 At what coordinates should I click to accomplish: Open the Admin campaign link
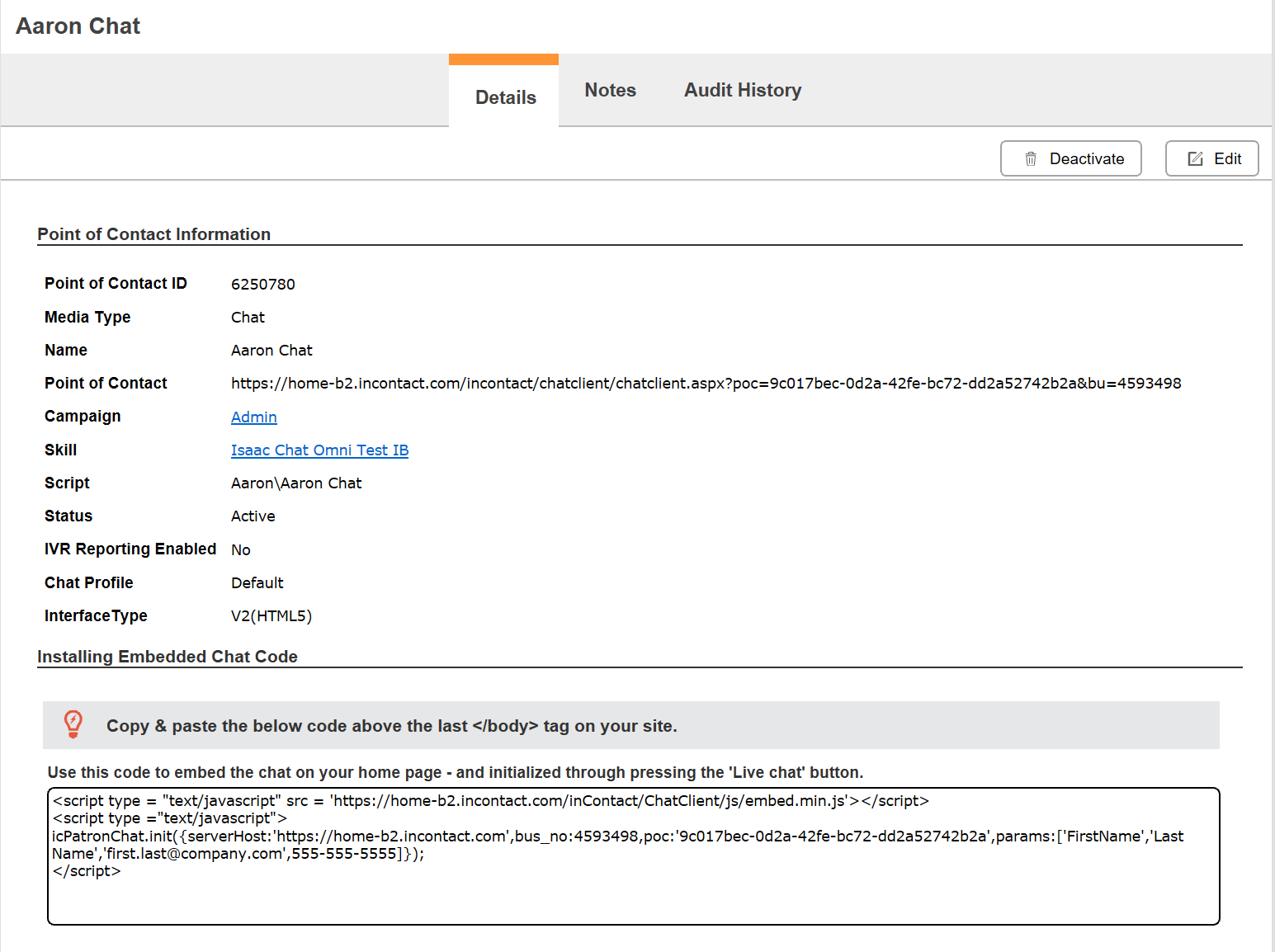coord(253,417)
